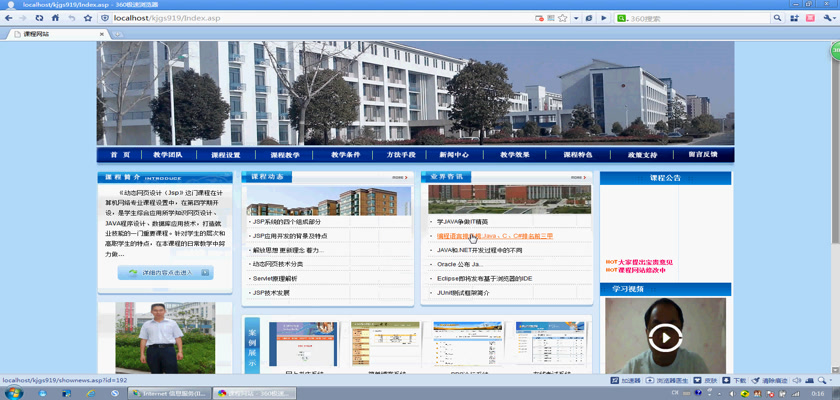Switch to the 课程网站 browser tab

coord(50,34)
